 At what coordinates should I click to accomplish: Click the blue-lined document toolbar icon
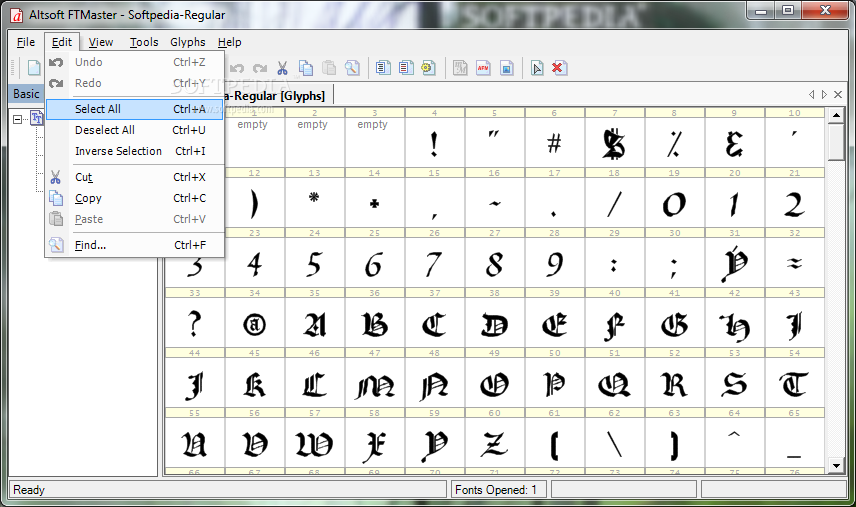pos(383,68)
